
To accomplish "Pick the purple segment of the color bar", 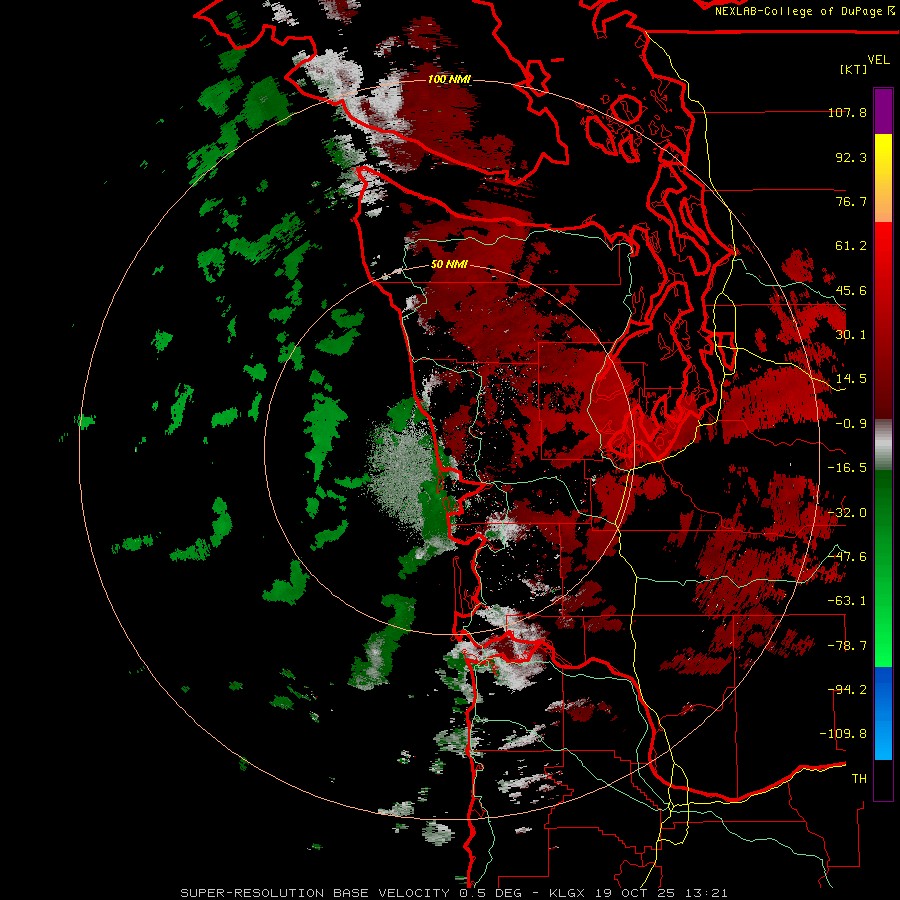I will pos(883,111).
